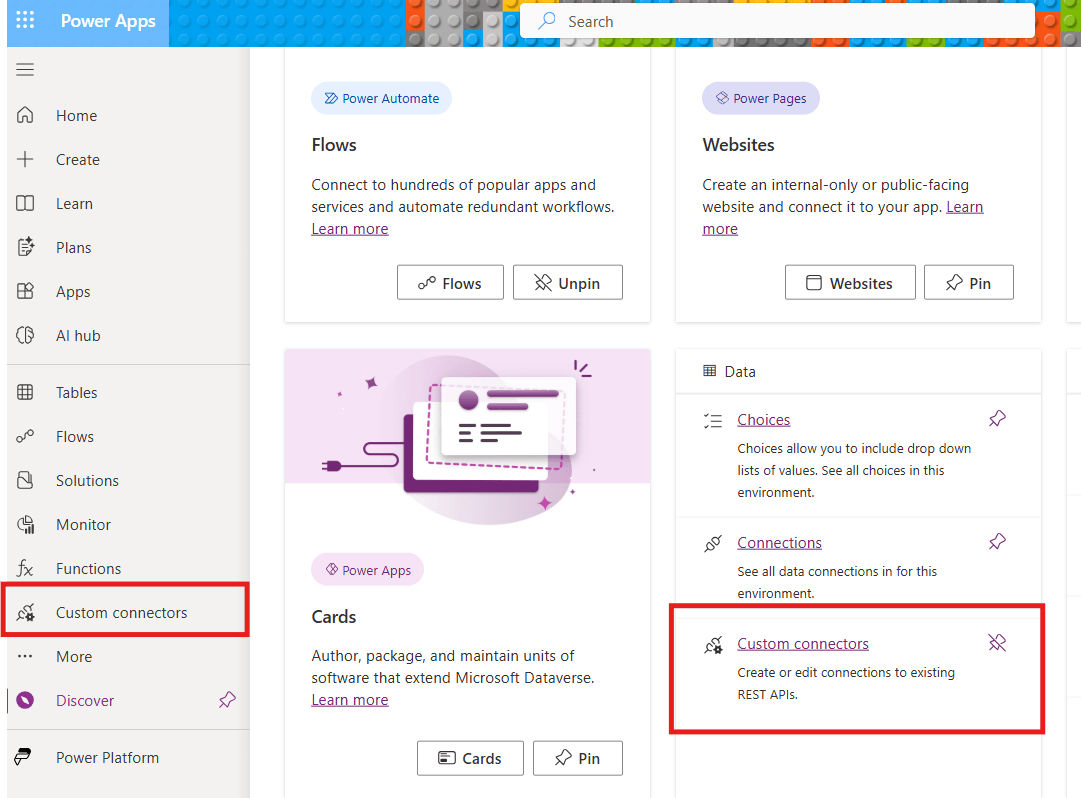Pin Connections to the navigation
This screenshot has width=1081, height=798.
pos(997,542)
